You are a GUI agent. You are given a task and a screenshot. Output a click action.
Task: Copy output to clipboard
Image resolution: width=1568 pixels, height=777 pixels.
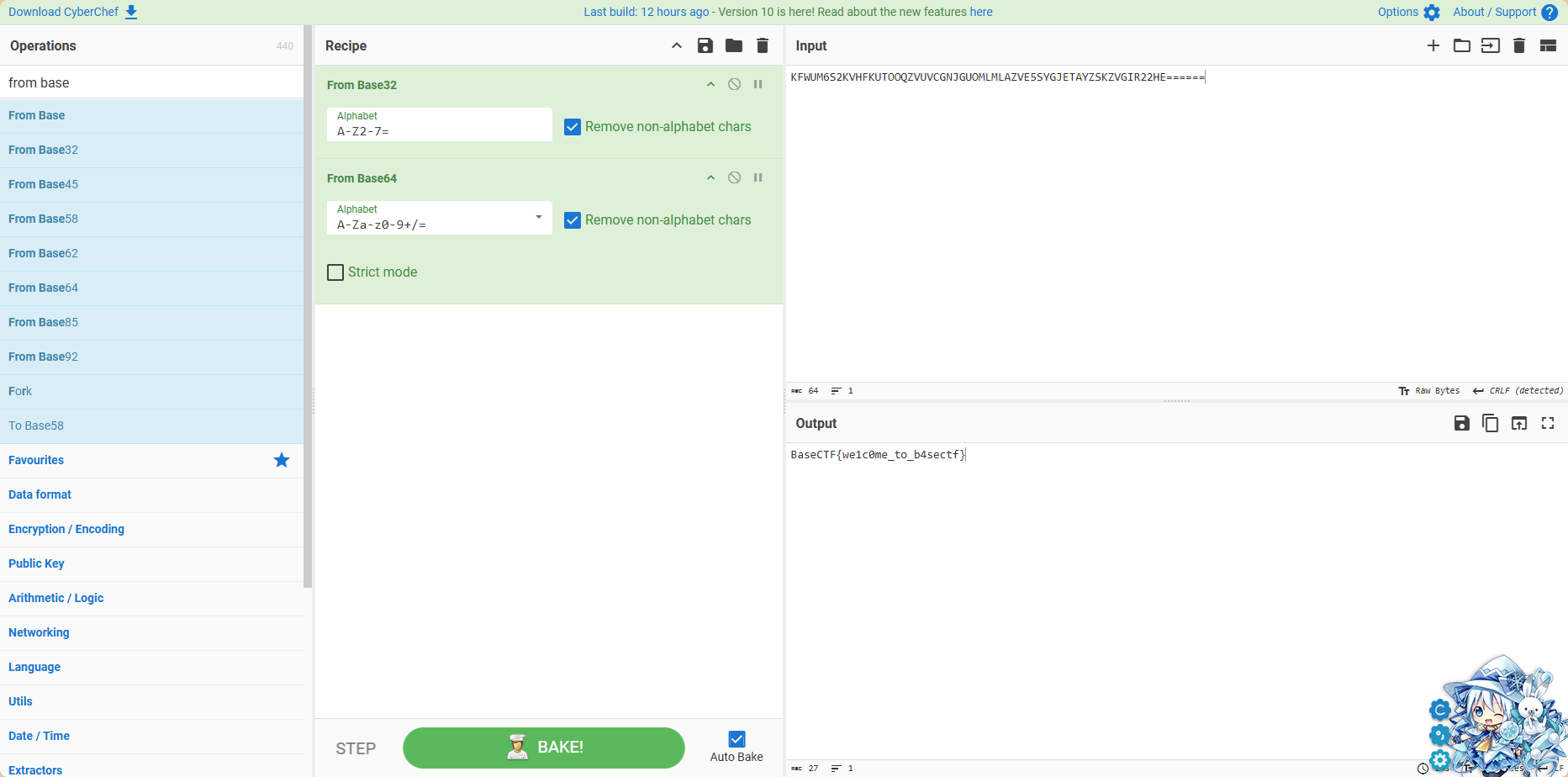pyautogui.click(x=1491, y=423)
